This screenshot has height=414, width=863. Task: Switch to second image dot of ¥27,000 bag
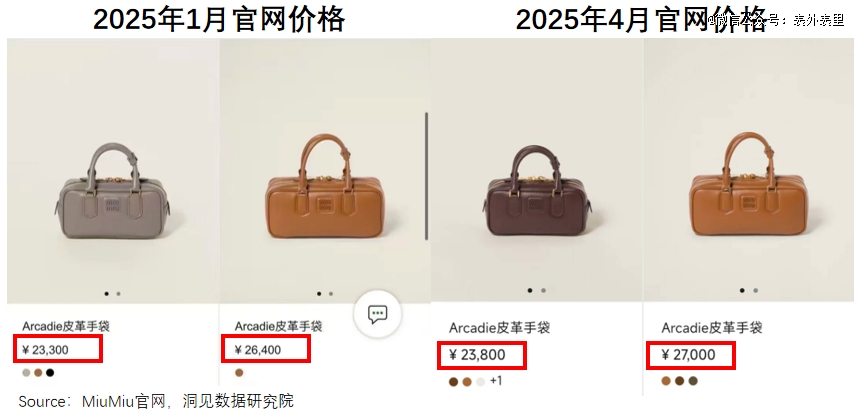pyautogui.click(x=756, y=290)
